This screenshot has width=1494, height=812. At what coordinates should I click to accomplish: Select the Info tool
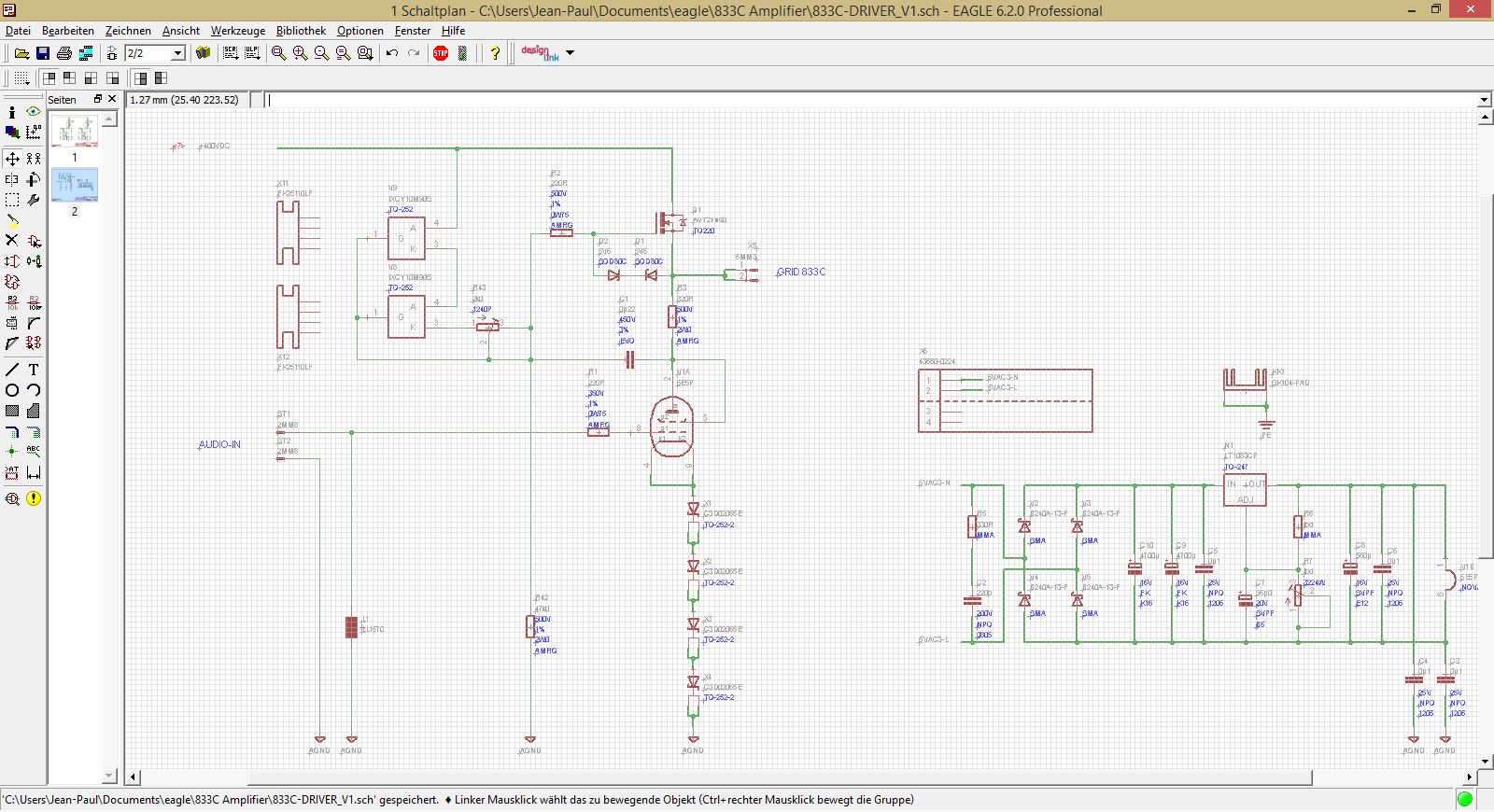(12, 112)
